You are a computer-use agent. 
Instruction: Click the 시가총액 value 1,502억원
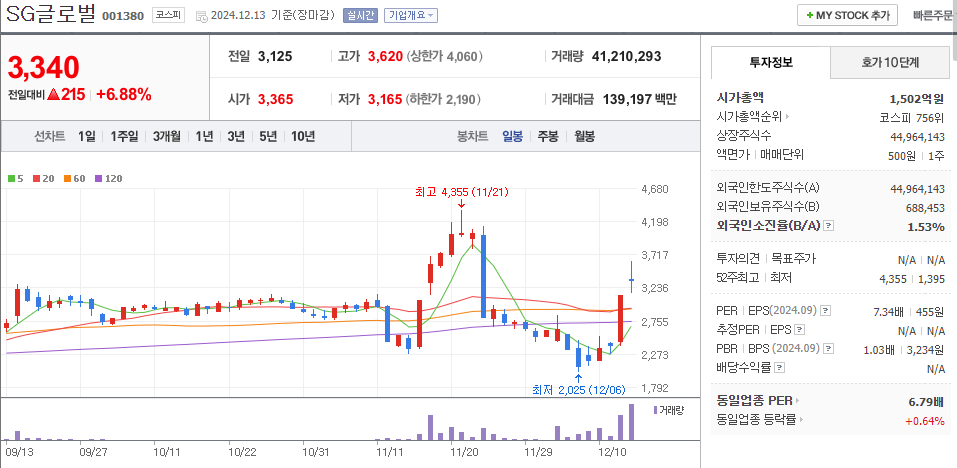click(x=917, y=99)
